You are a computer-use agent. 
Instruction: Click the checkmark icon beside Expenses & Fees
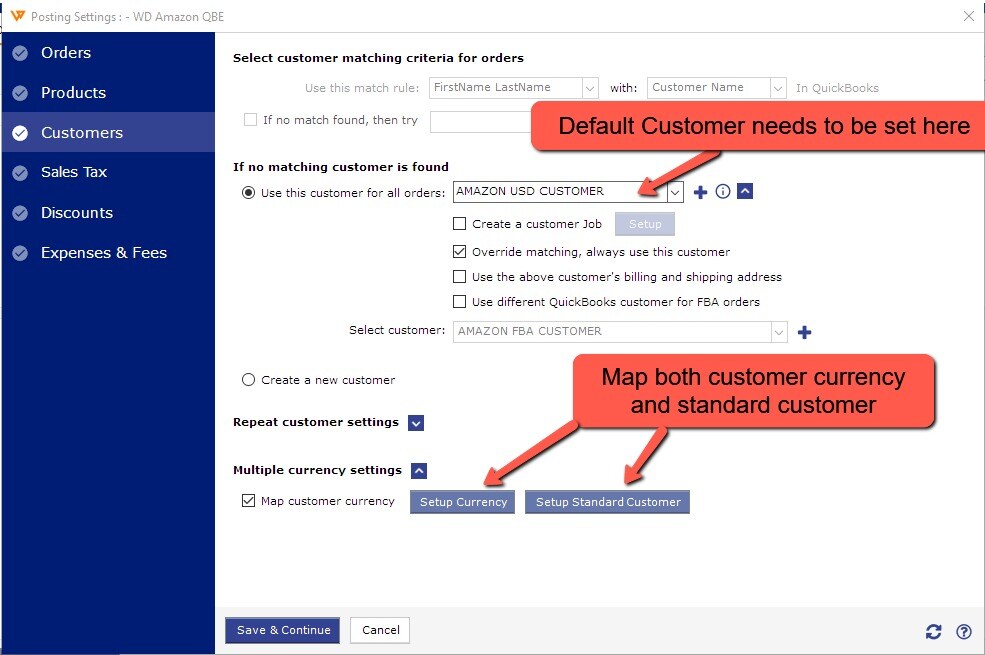(20, 253)
